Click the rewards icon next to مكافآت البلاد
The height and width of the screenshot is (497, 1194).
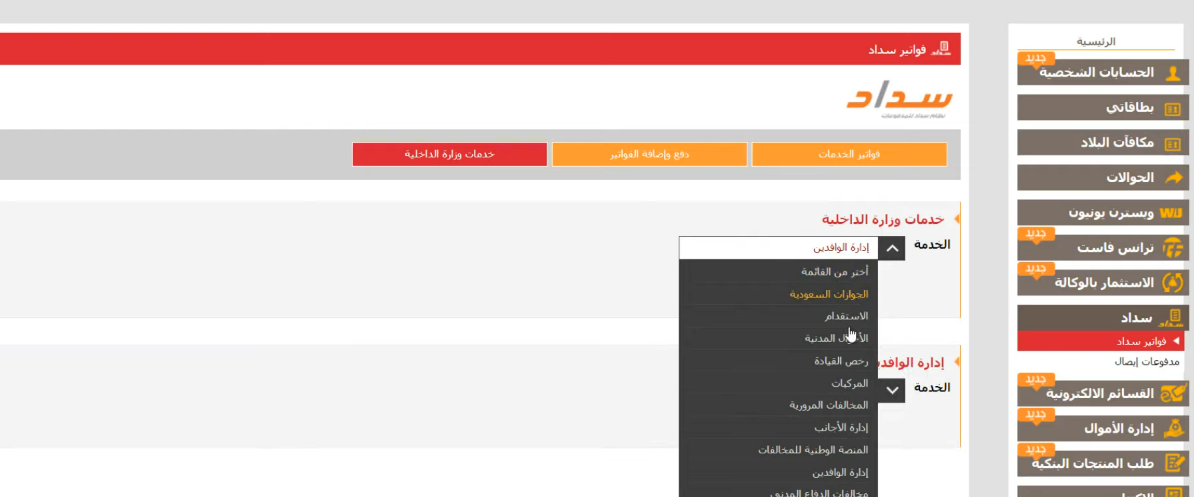(x=1173, y=144)
